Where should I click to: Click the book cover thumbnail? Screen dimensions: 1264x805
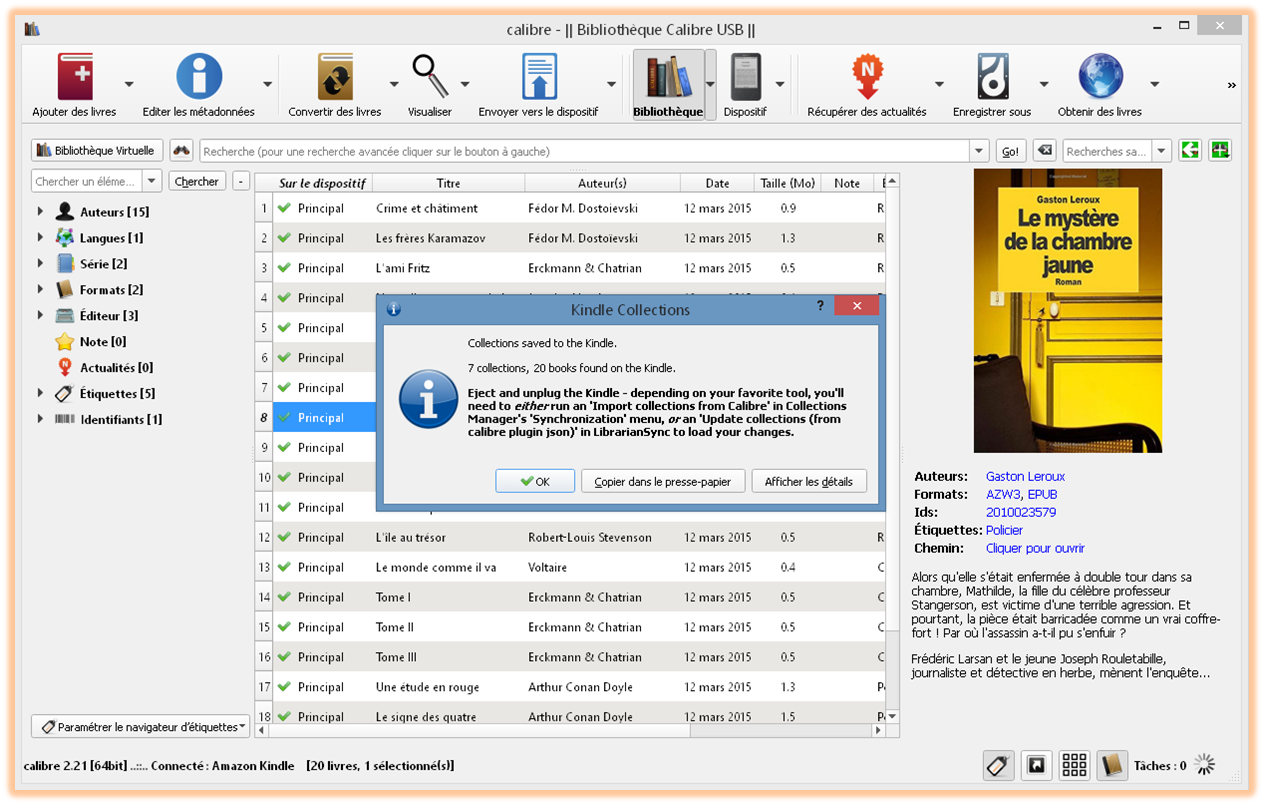1068,310
